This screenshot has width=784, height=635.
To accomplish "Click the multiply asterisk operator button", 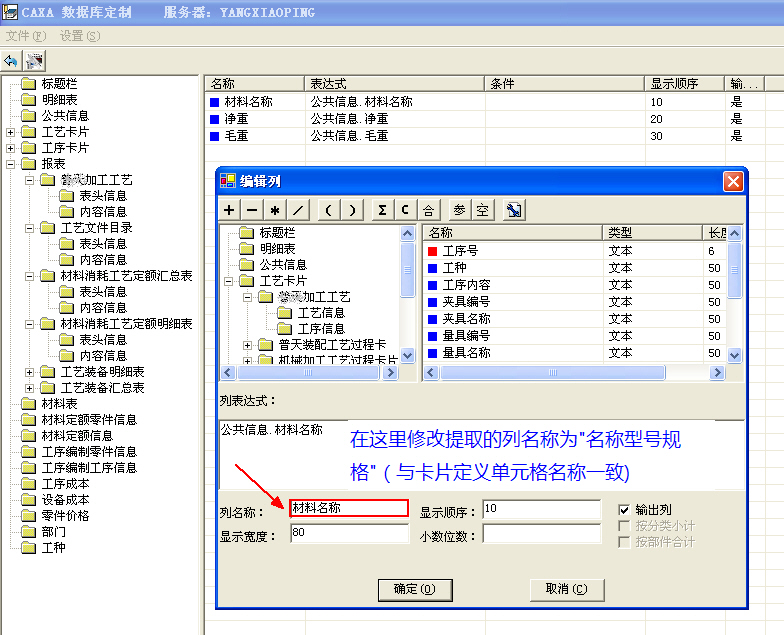I will (x=275, y=210).
